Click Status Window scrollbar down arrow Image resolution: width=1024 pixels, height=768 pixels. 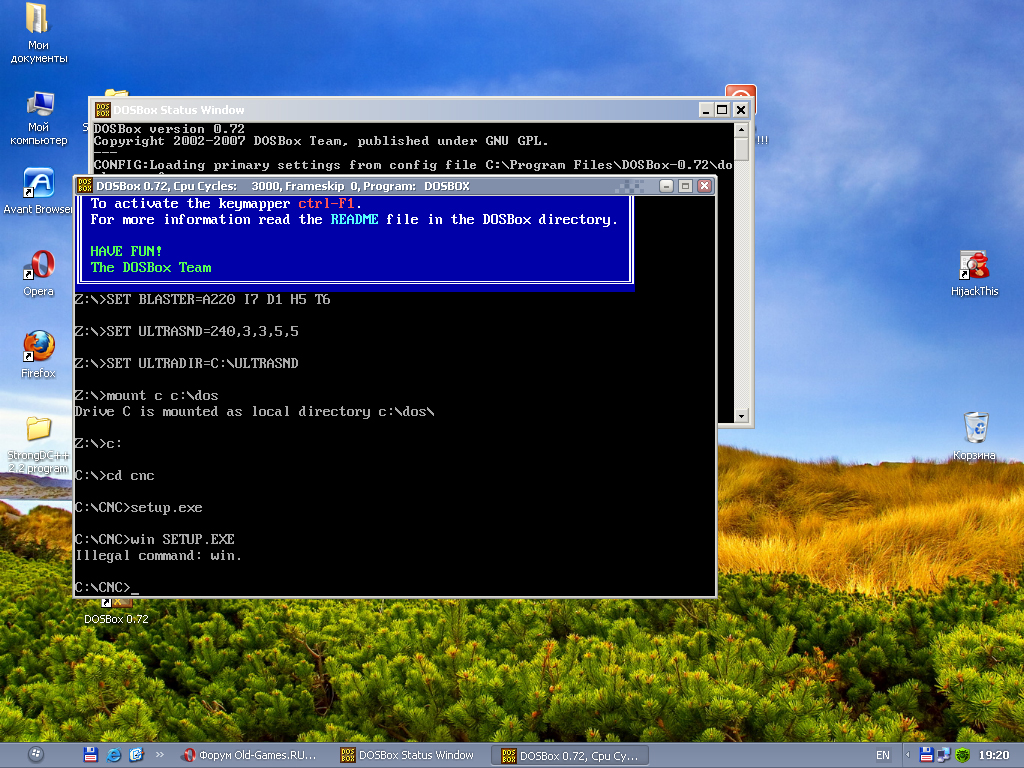tap(741, 416)
